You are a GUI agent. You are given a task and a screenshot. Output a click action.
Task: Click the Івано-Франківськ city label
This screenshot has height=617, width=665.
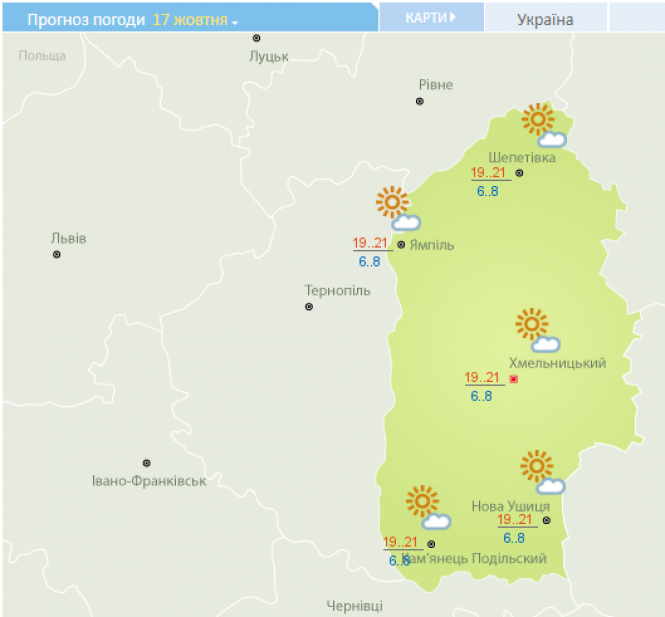(x=148, y=481)
